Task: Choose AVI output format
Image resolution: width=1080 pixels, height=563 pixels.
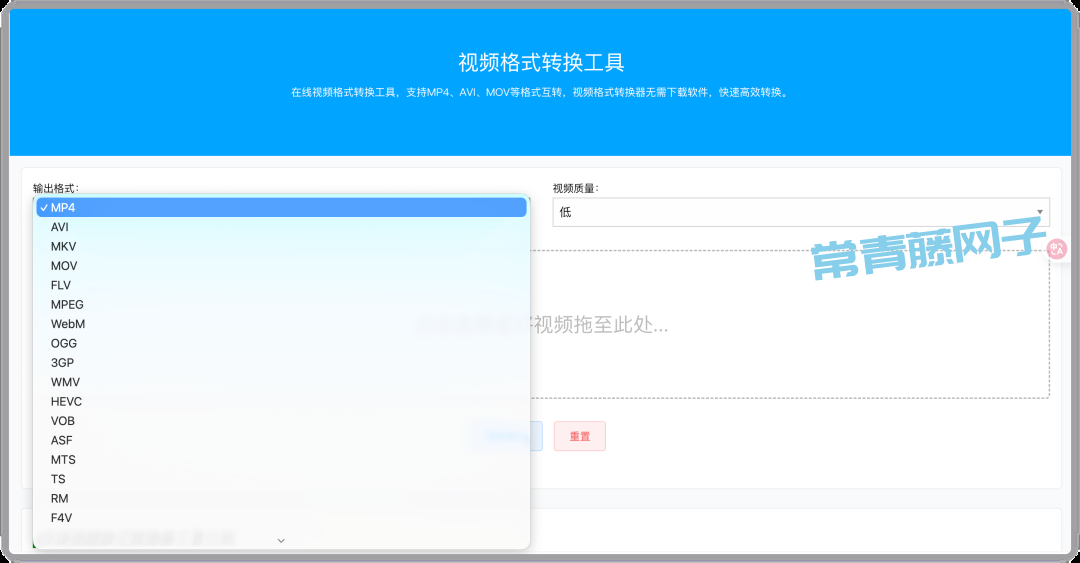Action: [x=60, y=227]
